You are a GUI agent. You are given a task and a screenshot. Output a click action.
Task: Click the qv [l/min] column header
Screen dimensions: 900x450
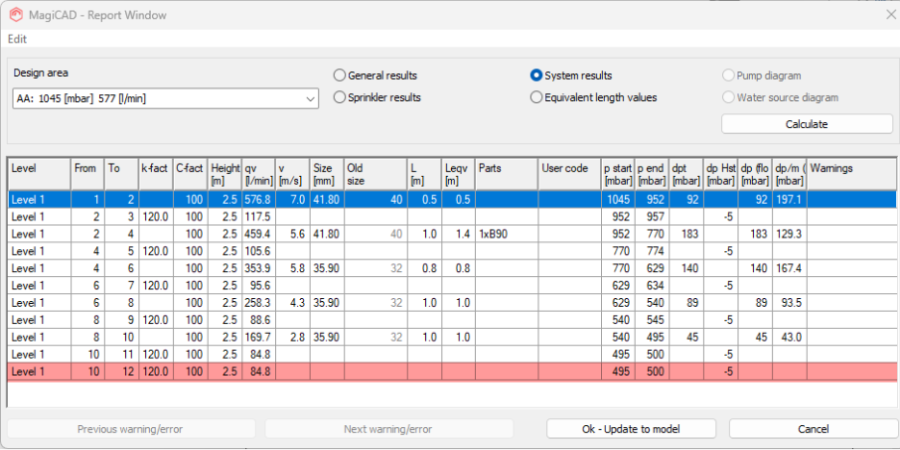pyautogui.click(x=259, y=174)
